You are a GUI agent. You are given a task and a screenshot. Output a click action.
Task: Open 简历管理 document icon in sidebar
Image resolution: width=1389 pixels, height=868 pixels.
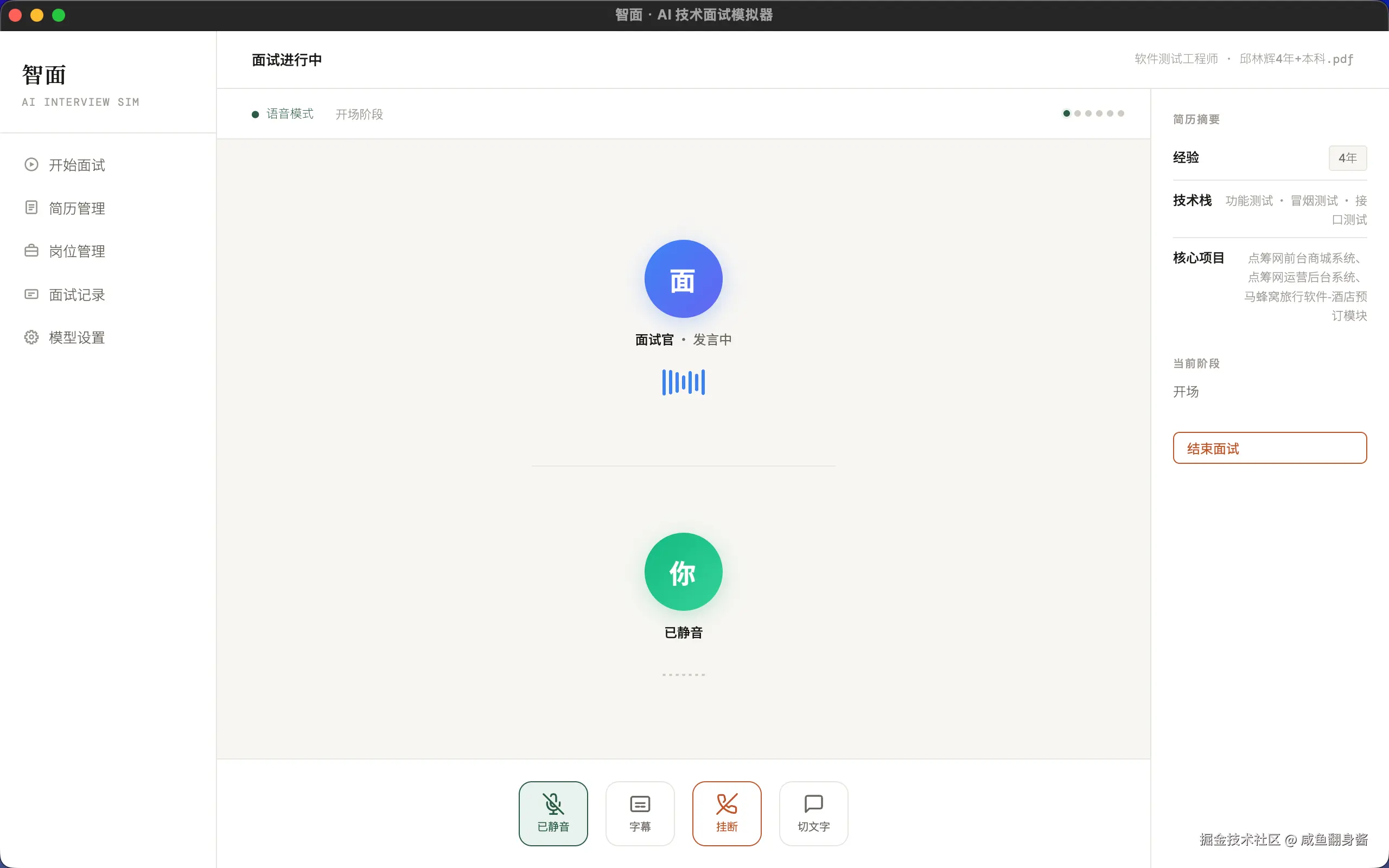(31, 207)
